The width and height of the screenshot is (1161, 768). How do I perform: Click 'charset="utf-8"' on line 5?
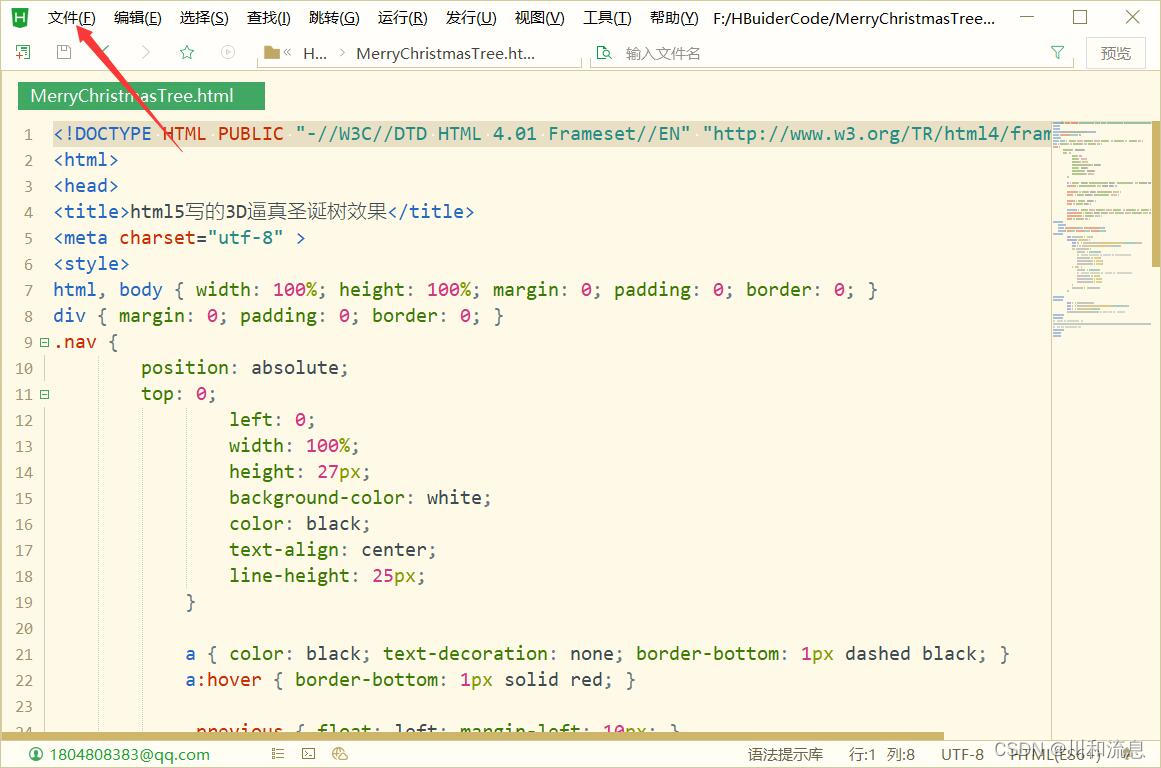[x=201, y=238]
